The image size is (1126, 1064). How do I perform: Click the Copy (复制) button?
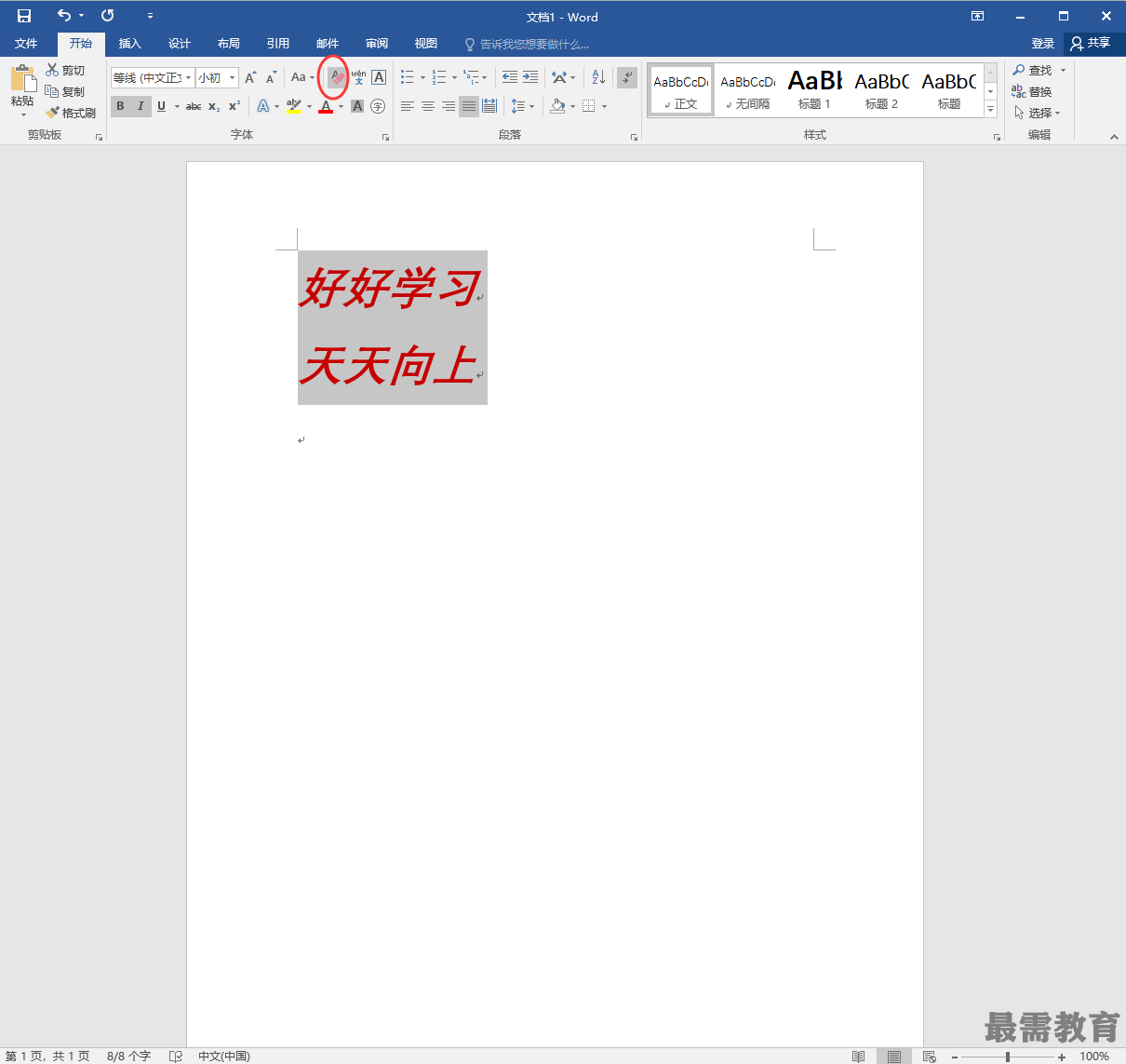[65, 91]
